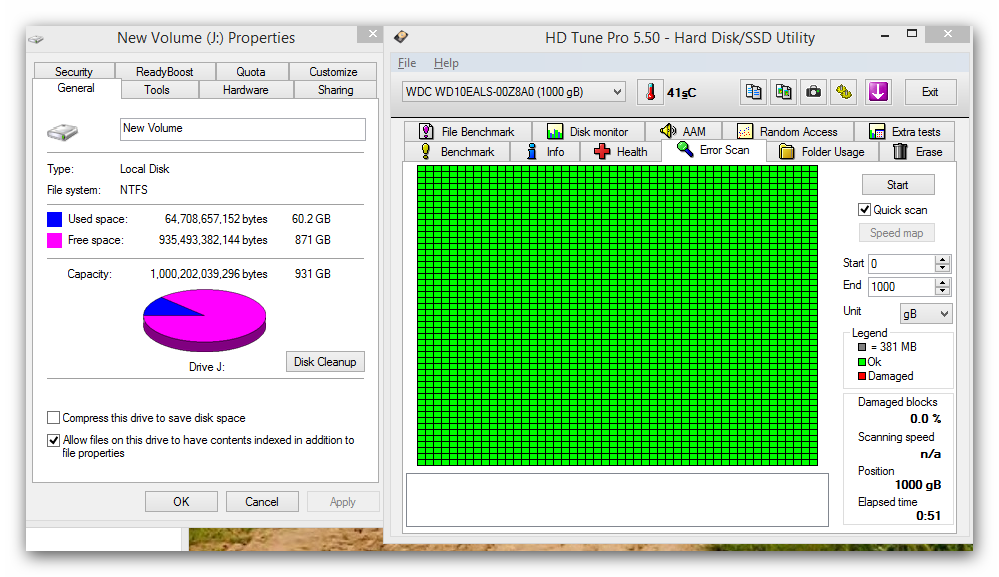Enable Compress this drive to save space
999x577 pixels.
pos(54,418)
